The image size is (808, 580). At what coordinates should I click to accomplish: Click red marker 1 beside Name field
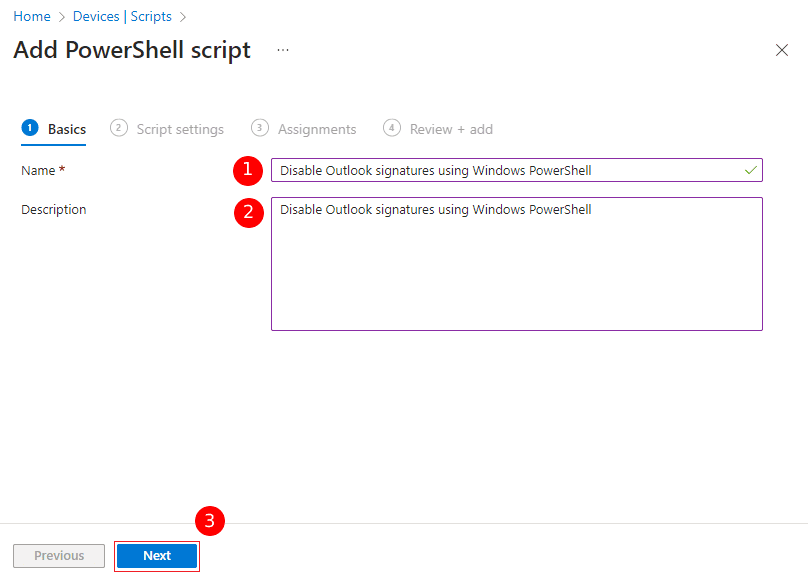248,170
